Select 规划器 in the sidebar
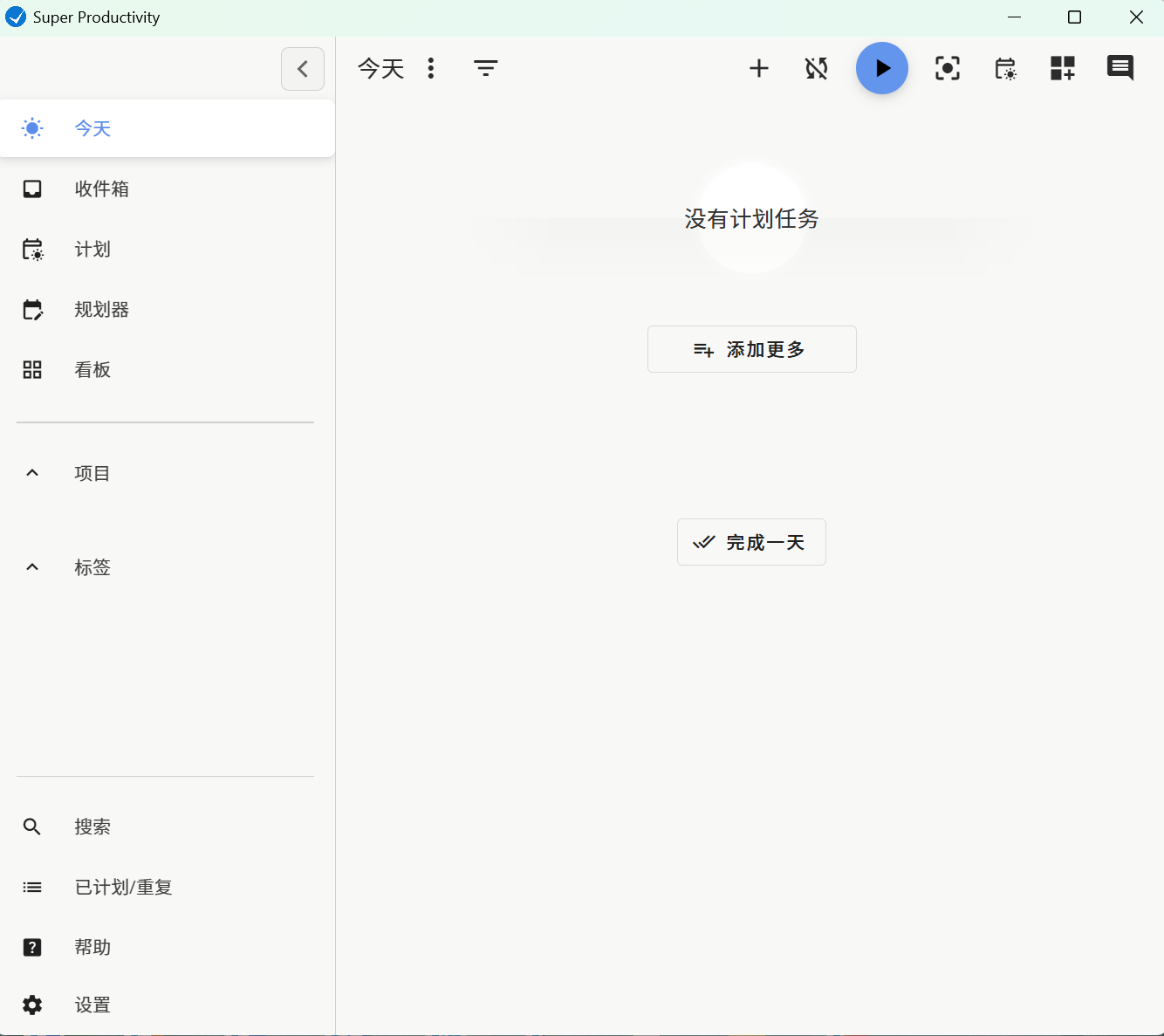1164x1036 pixels. click(100, 309)
